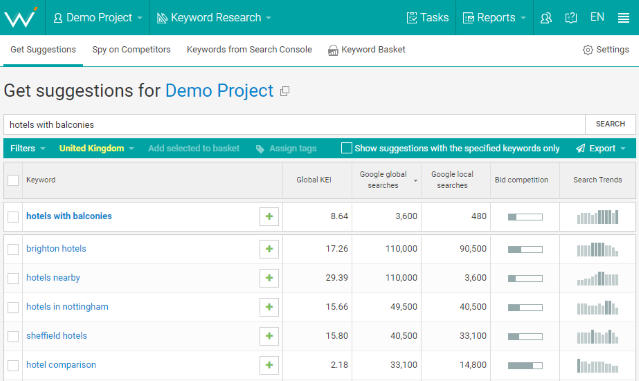Select checkbox for hotel comparison
Image resolution: width=639 pixels, height=381 pixels.
13,366
